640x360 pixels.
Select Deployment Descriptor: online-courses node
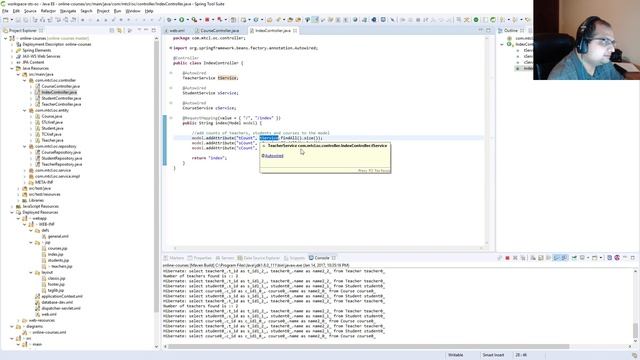pyautogui.click(x=57, y=44)
